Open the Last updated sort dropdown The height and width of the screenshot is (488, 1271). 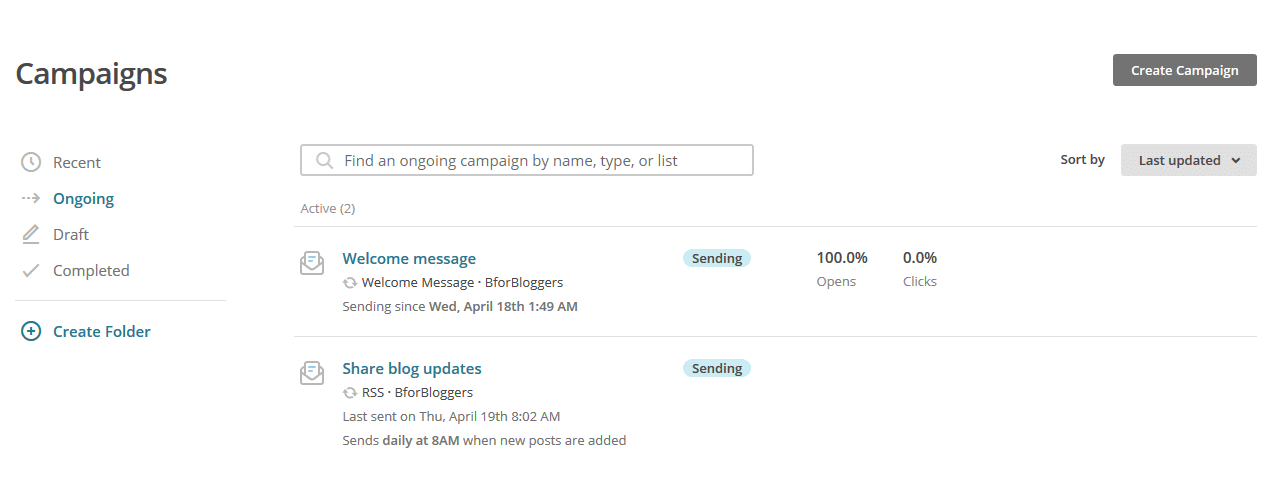tap(1189, 160)
